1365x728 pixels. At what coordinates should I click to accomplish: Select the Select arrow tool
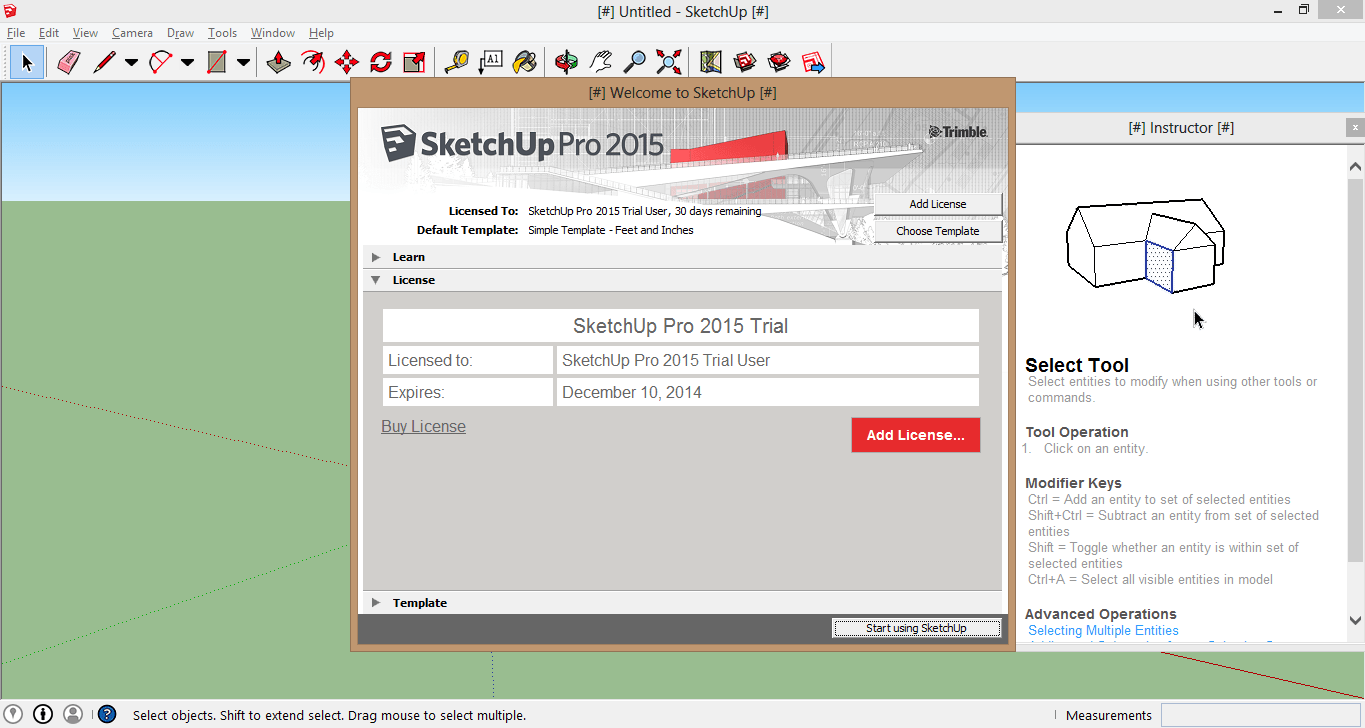coord(27,62)
